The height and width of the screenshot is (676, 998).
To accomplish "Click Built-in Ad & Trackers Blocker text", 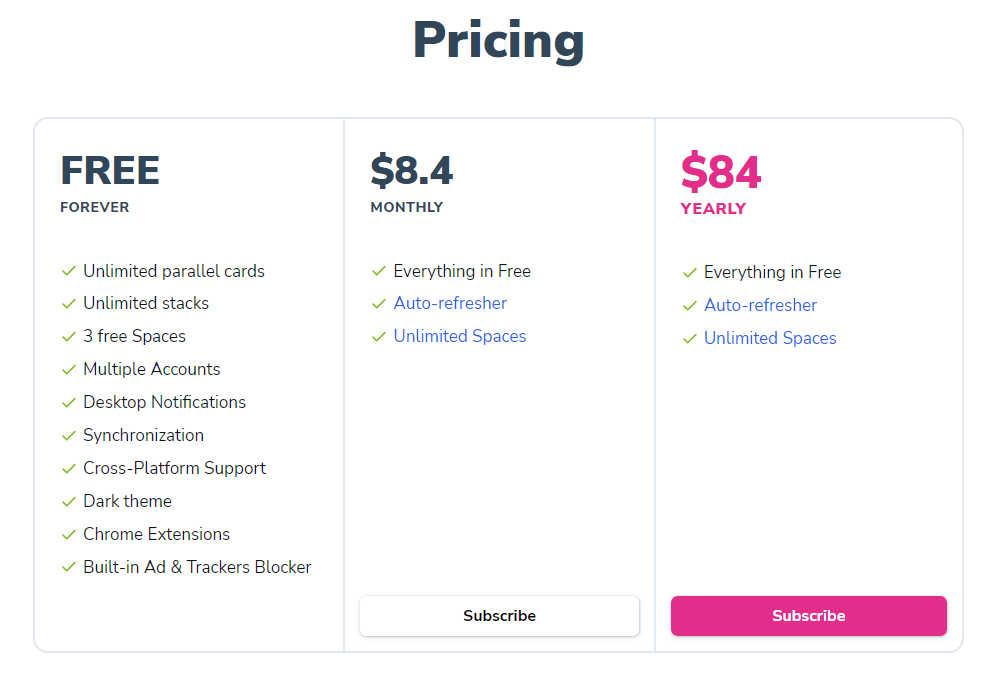I will 197,567.
